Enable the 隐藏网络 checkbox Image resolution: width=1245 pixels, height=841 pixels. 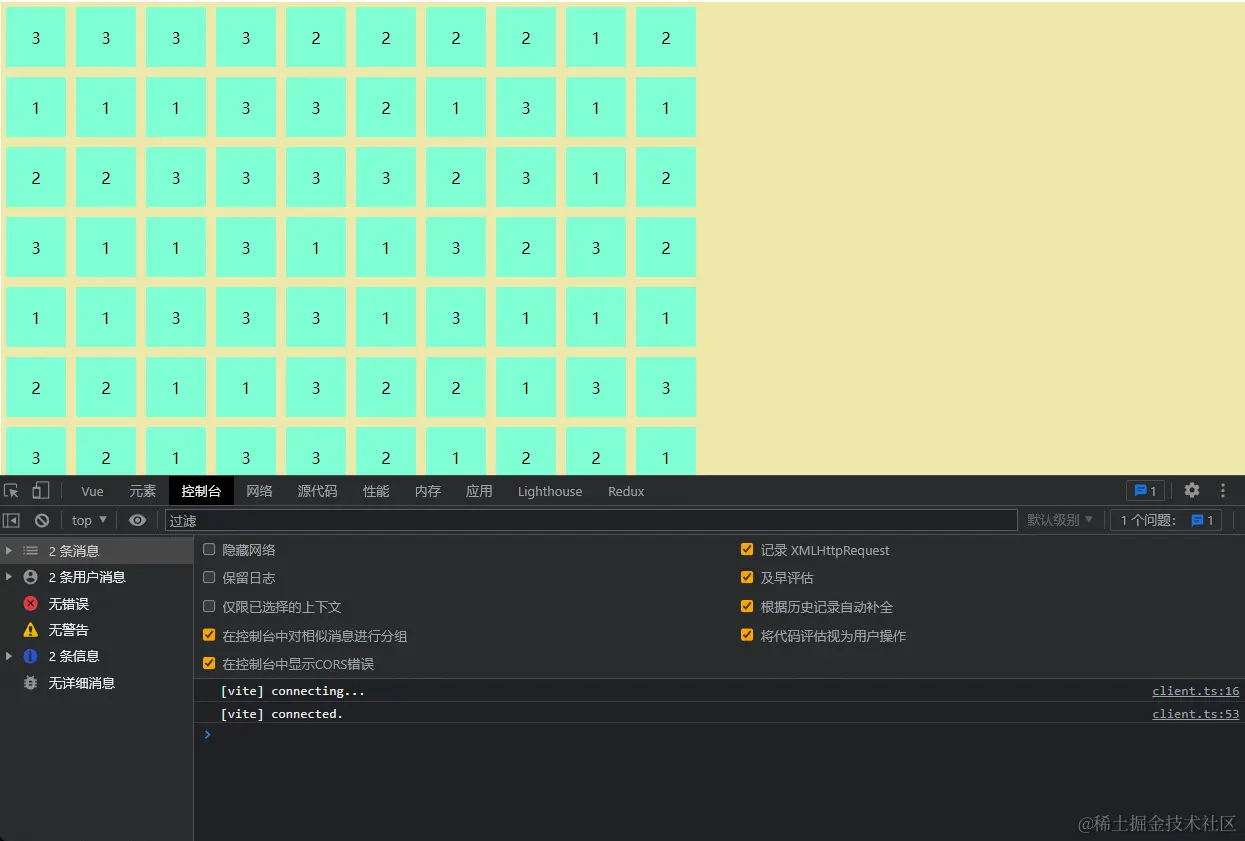(x=208, y=549)
